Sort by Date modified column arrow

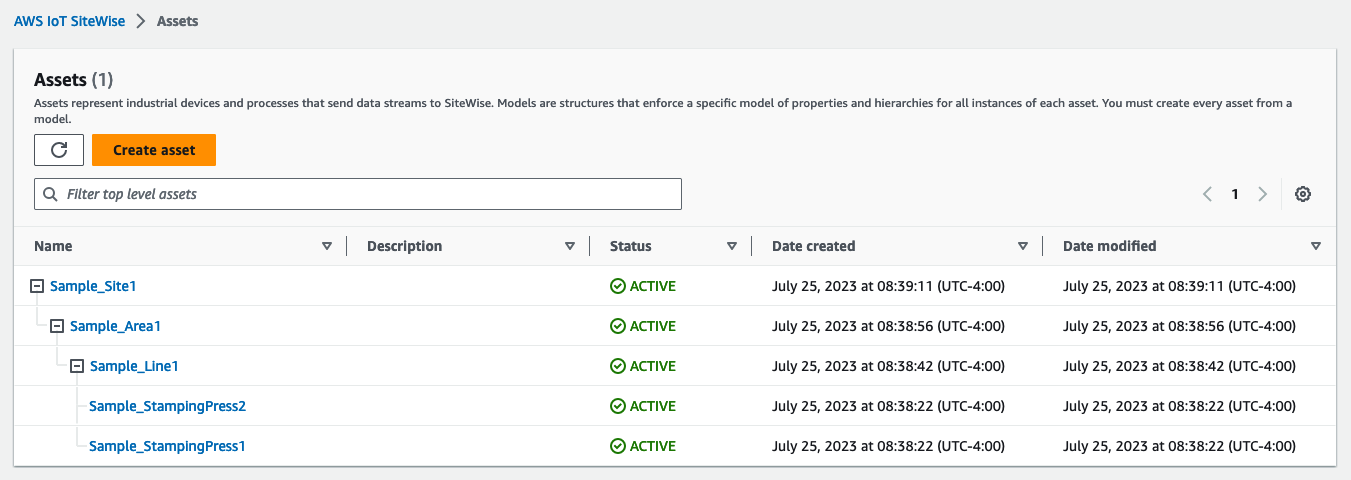(1316, 246)
